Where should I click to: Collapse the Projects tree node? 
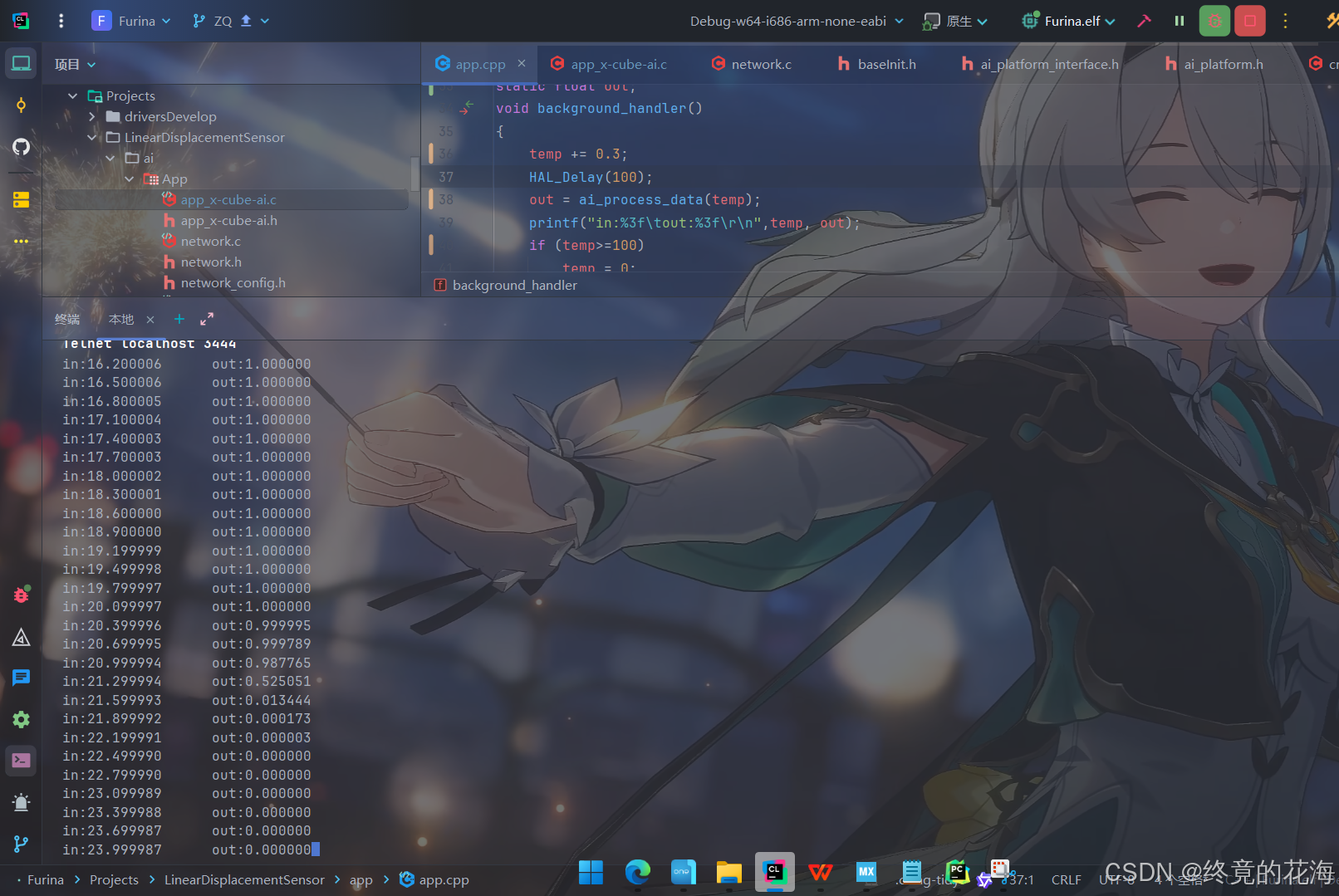coord(73,95)
